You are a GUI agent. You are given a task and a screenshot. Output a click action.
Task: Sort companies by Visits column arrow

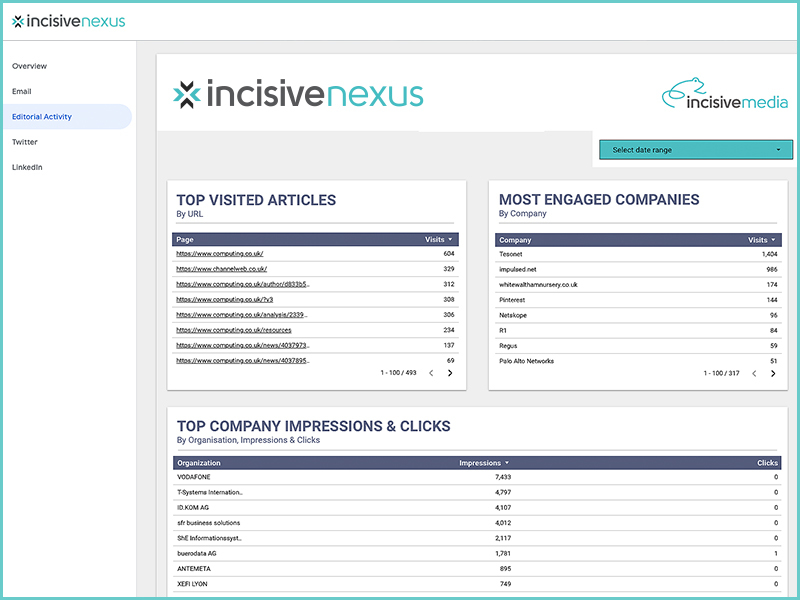coord(773,240)
